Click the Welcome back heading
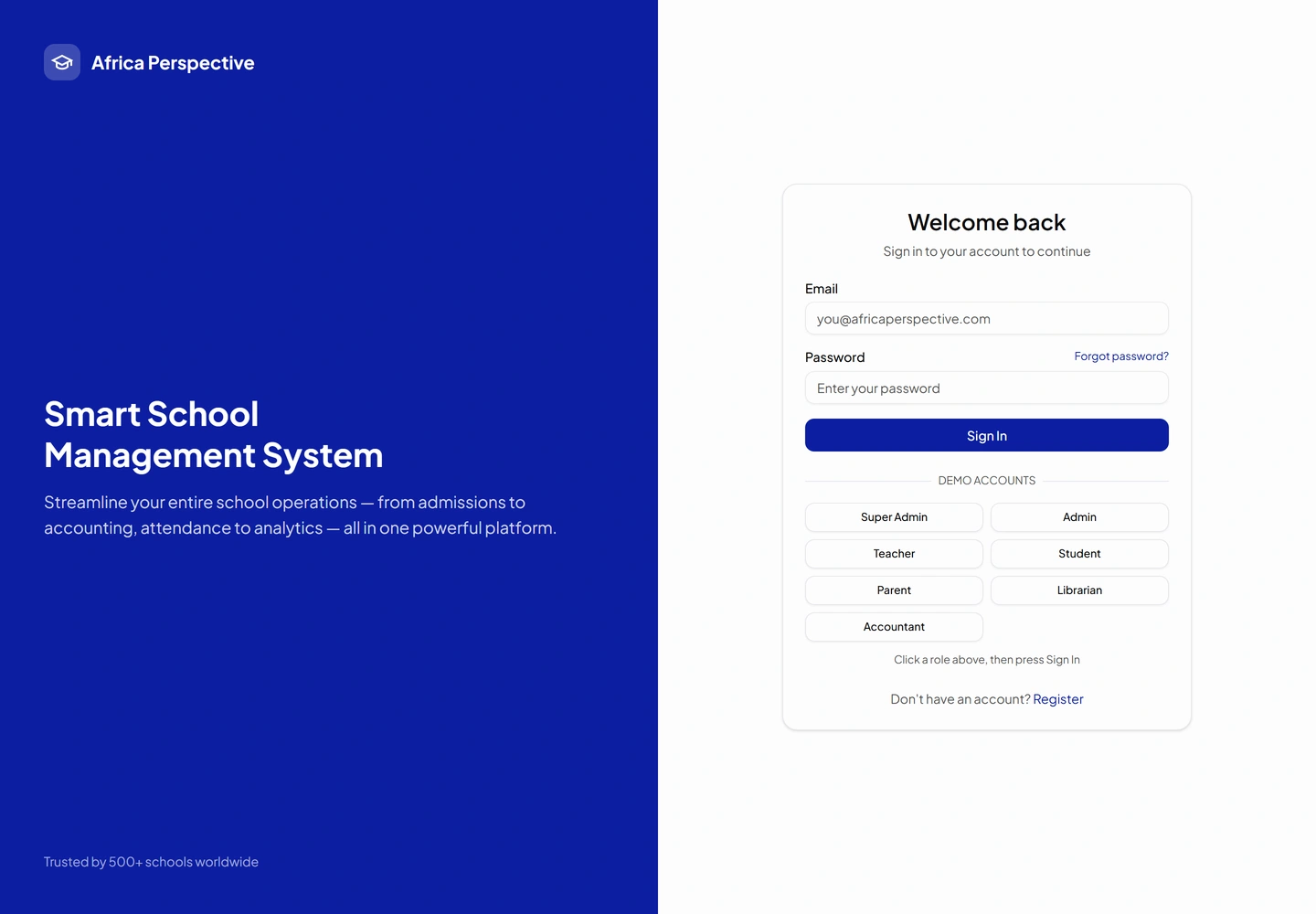Viewport: 1316px width, 914px height. (986, 222)
